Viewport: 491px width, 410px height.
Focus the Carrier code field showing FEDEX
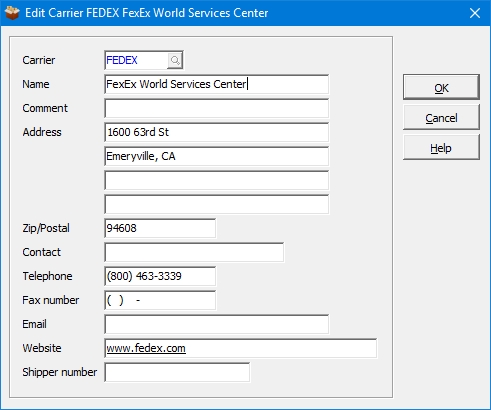[x=136, y=60]
